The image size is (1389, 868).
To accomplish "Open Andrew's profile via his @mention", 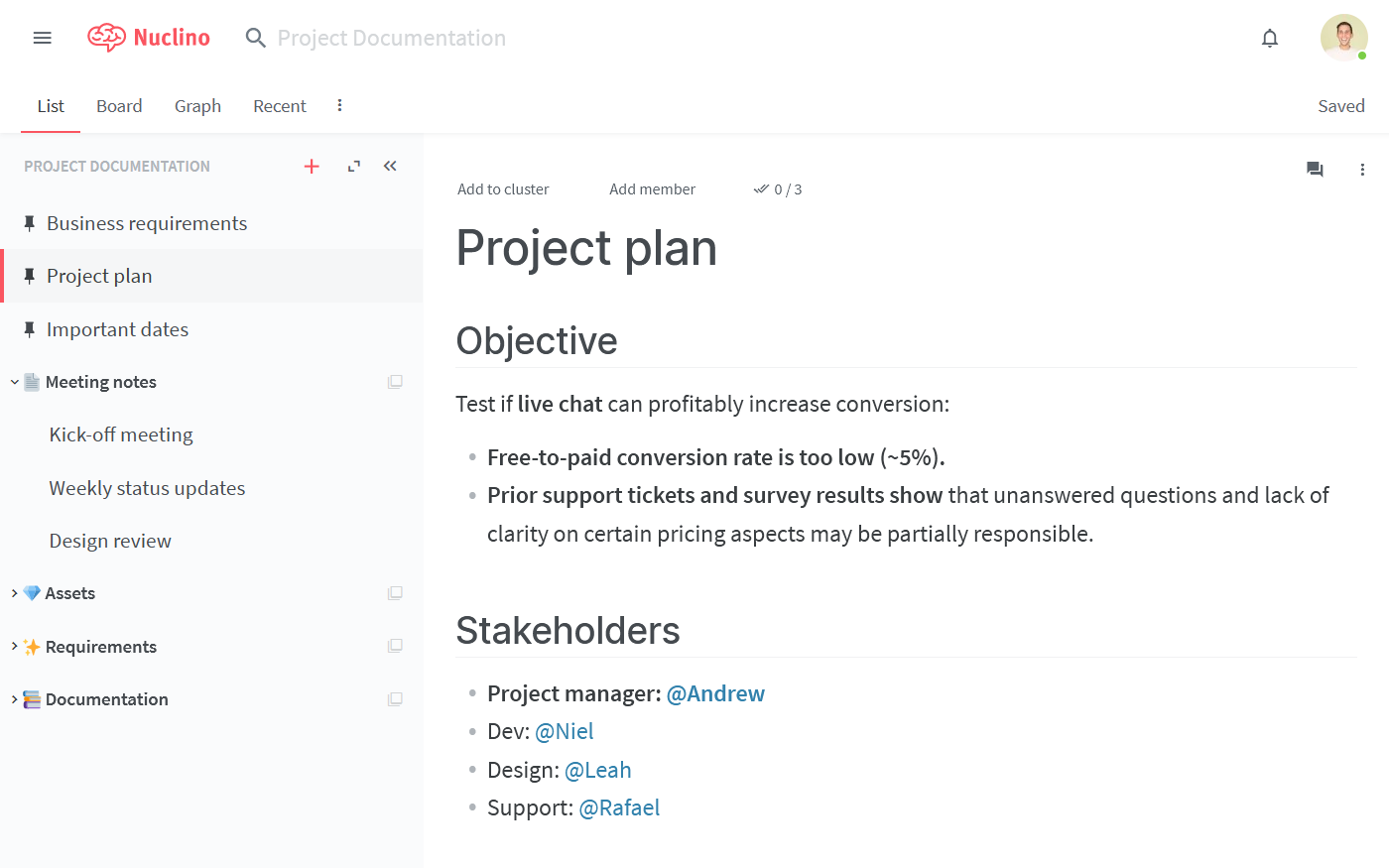I will pyautogui.click(x=715, y=692).
